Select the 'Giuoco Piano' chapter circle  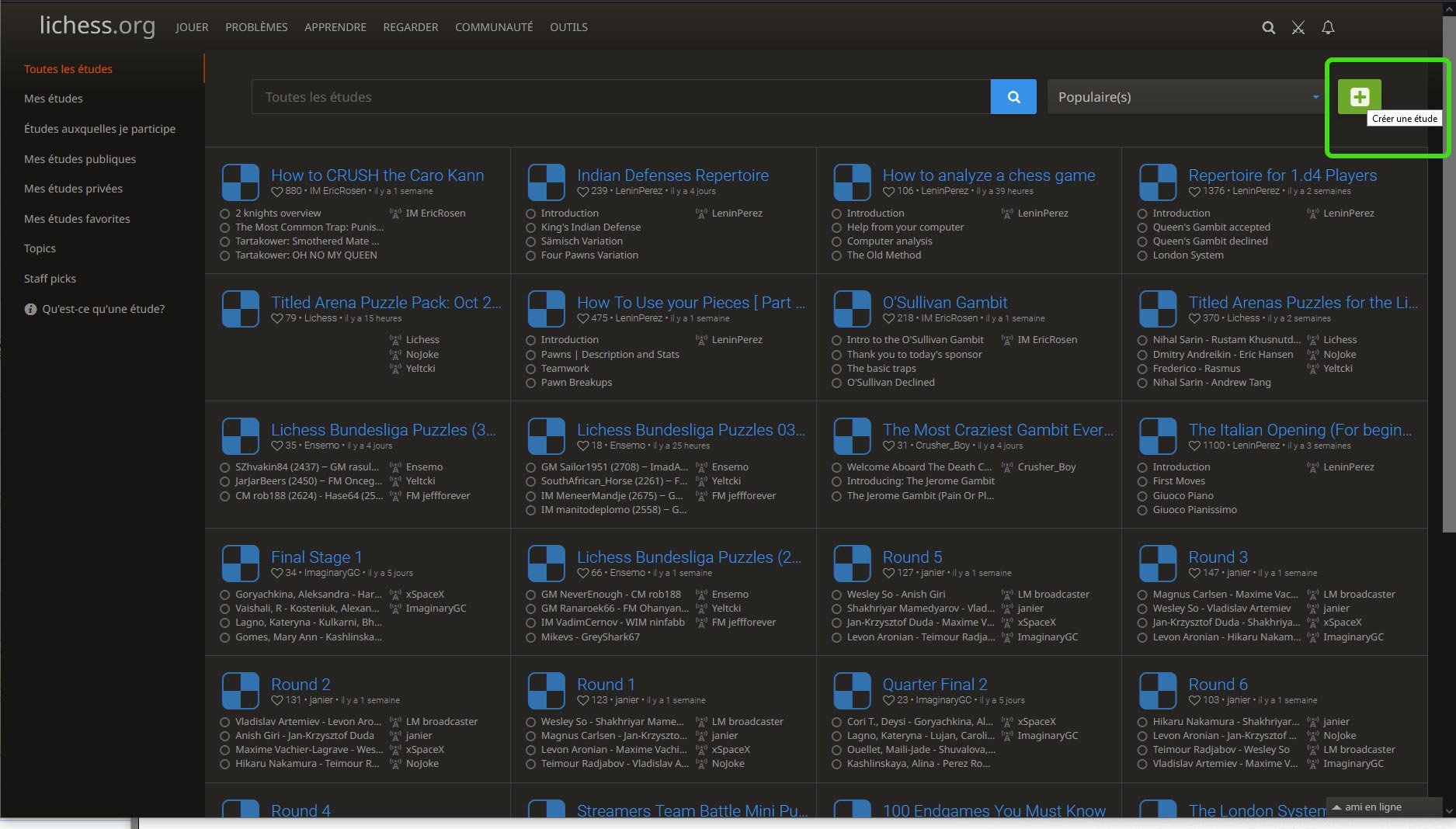[x=1142, y=496]
